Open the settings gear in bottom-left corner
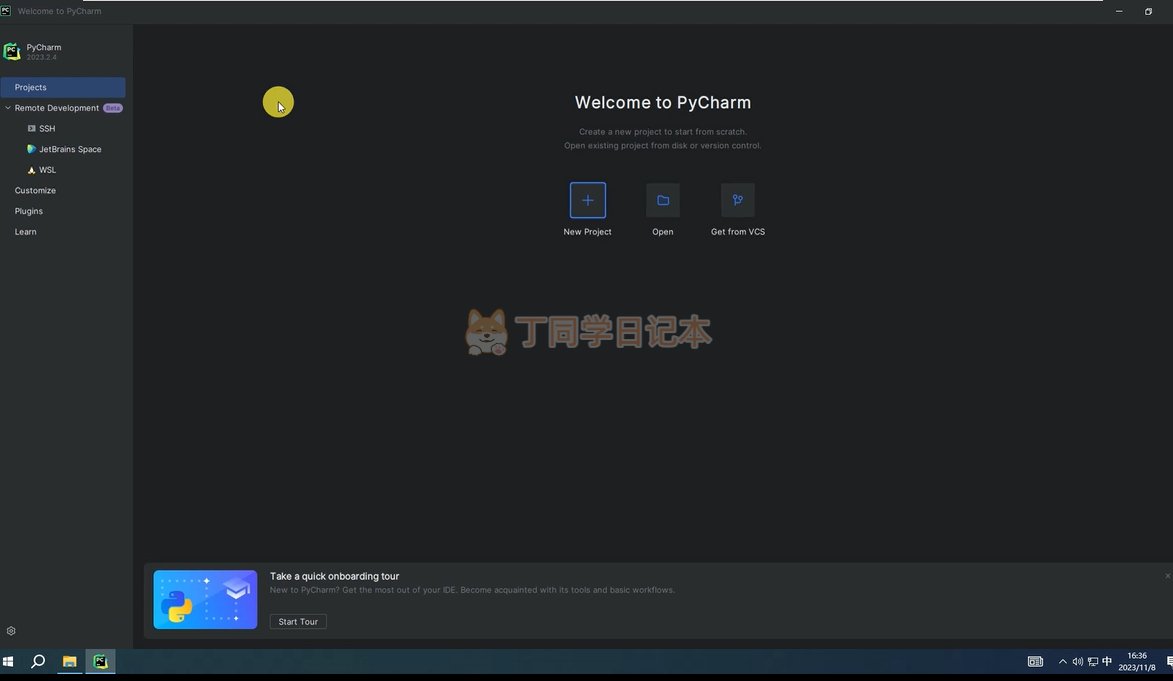Image resolution: width=1173 pixels, height=681 pixels. pos(11,631)
